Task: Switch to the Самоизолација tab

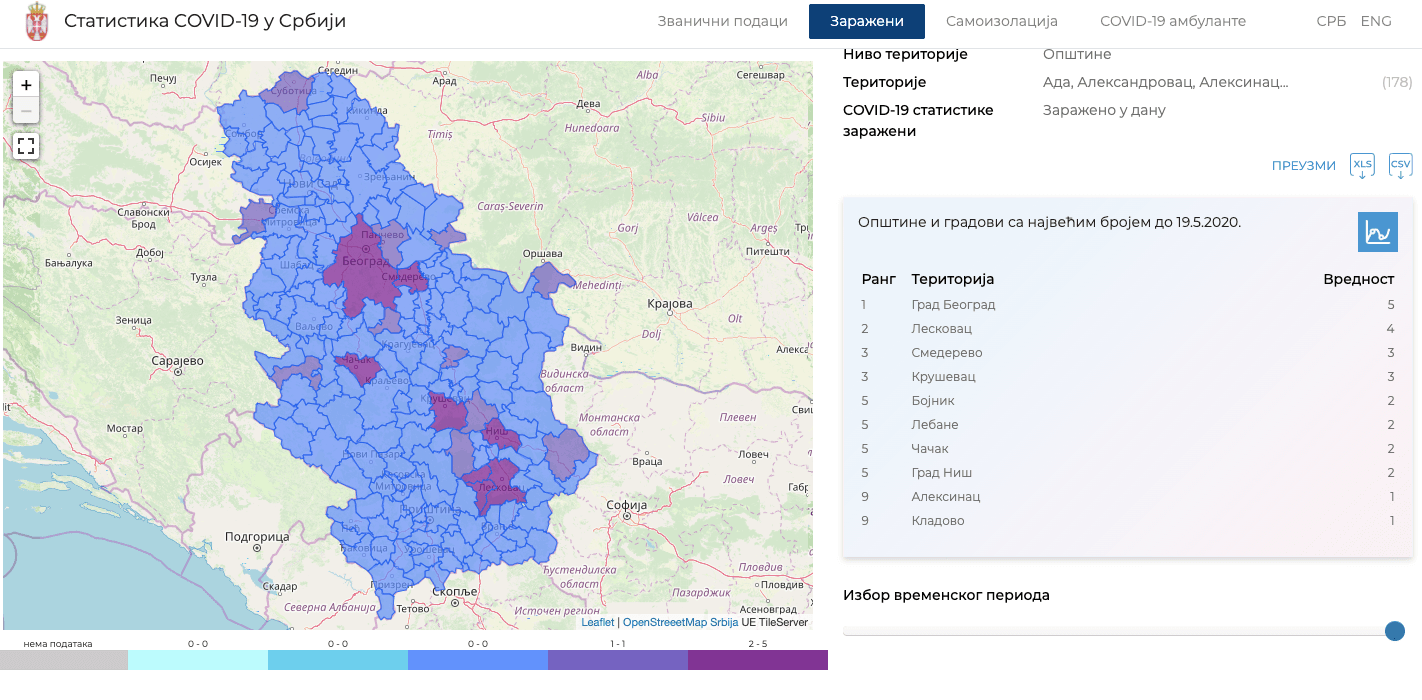Action: tap(1001, 21)
